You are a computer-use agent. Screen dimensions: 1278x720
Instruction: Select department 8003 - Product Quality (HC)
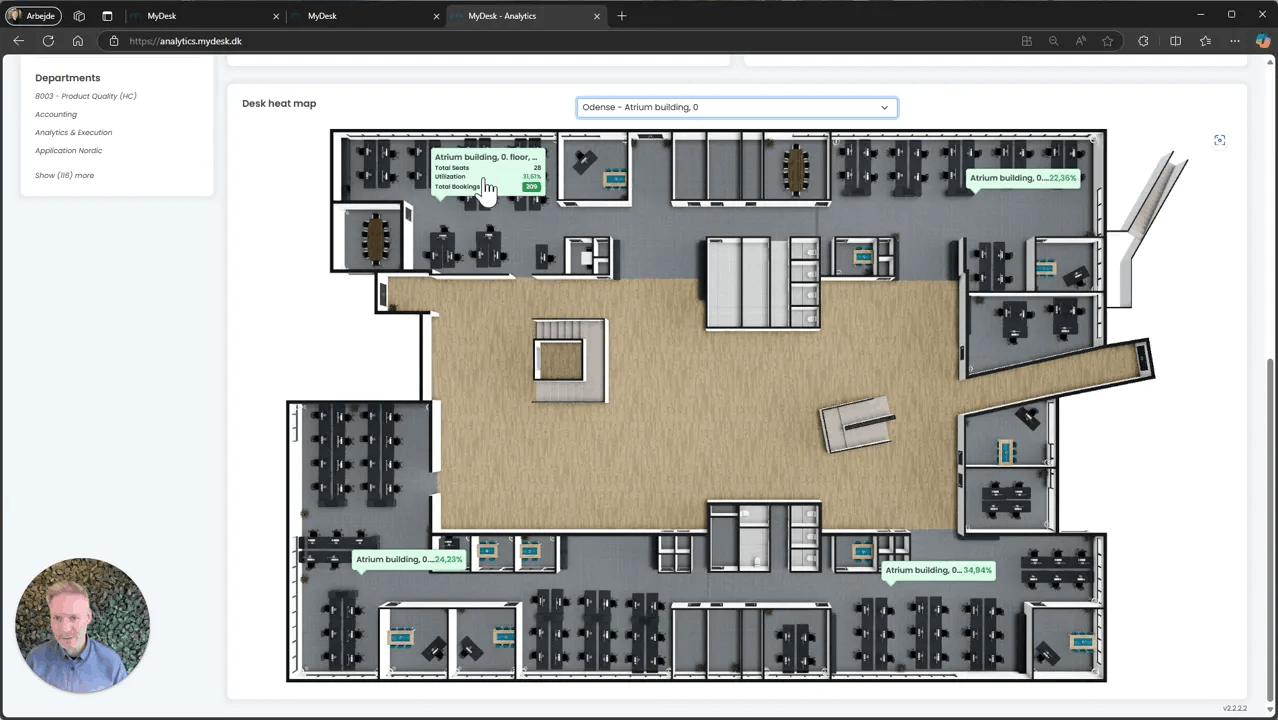tap(86, 96)
